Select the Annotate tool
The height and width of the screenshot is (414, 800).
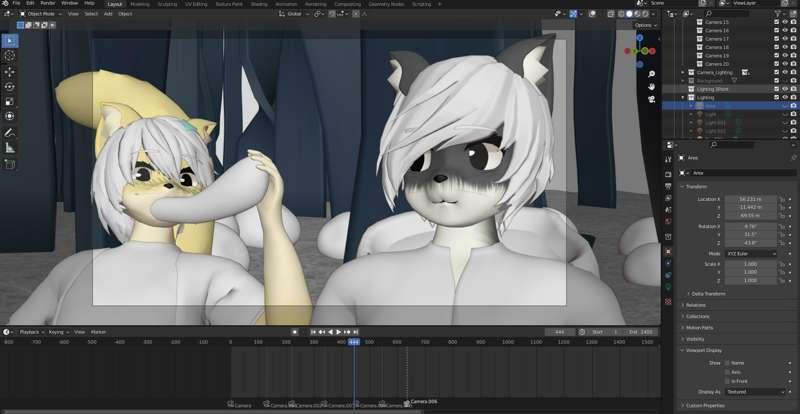(x=10, y=133)
